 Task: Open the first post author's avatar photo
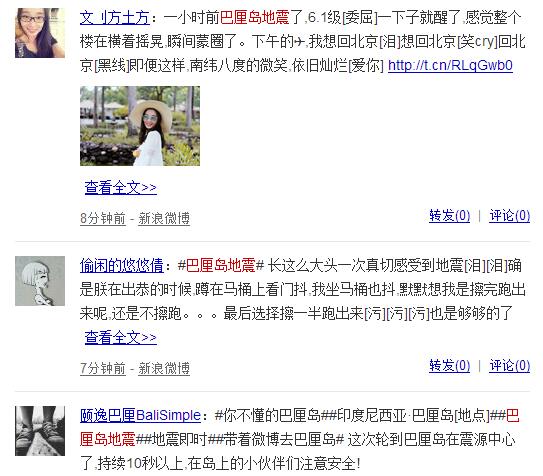click(x=40, y=33)
